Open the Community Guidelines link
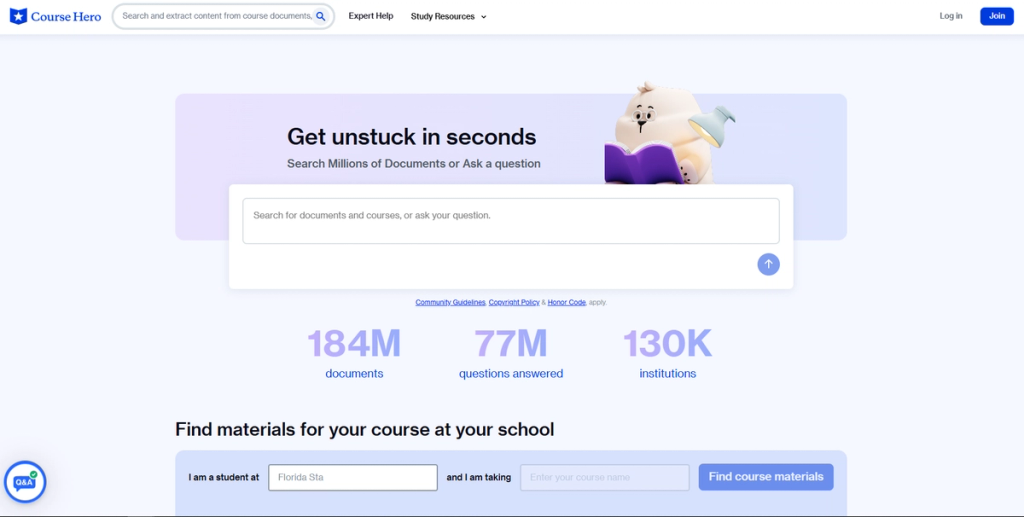 click(451, 302)
